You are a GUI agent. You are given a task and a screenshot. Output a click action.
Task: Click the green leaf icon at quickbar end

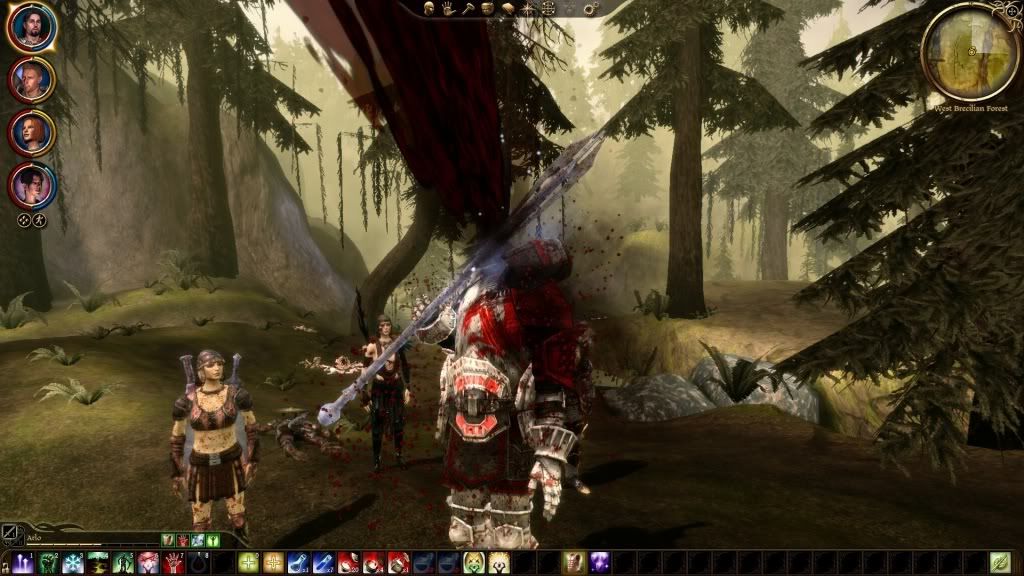point(999,563)
